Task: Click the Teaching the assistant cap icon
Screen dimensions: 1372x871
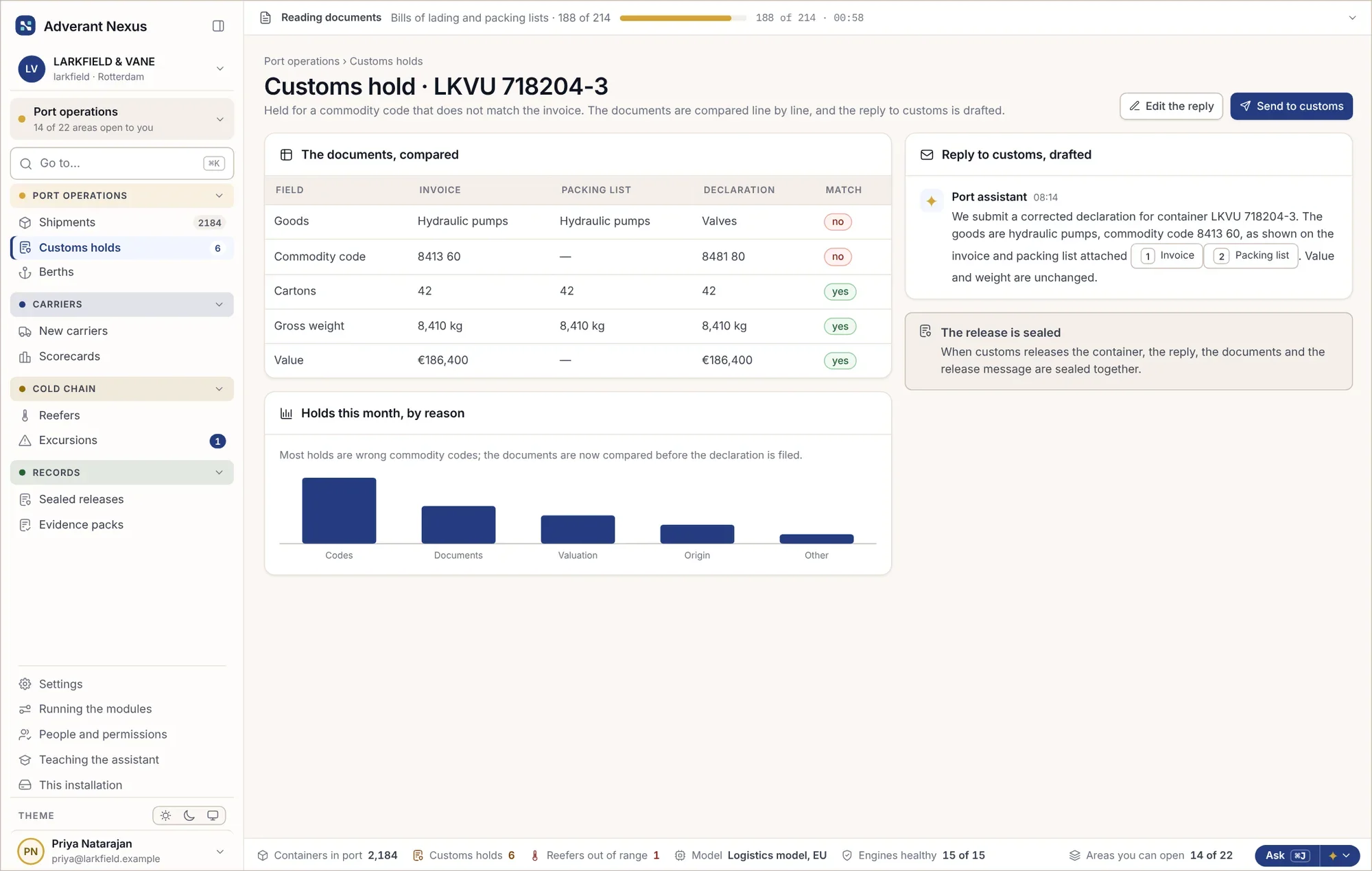Action: pos(25,760)
